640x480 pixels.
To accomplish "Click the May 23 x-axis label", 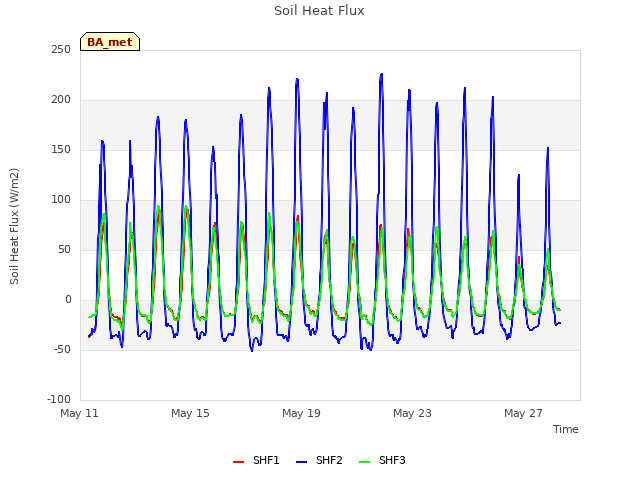I will pyautogui.click(x=412, y=413).
